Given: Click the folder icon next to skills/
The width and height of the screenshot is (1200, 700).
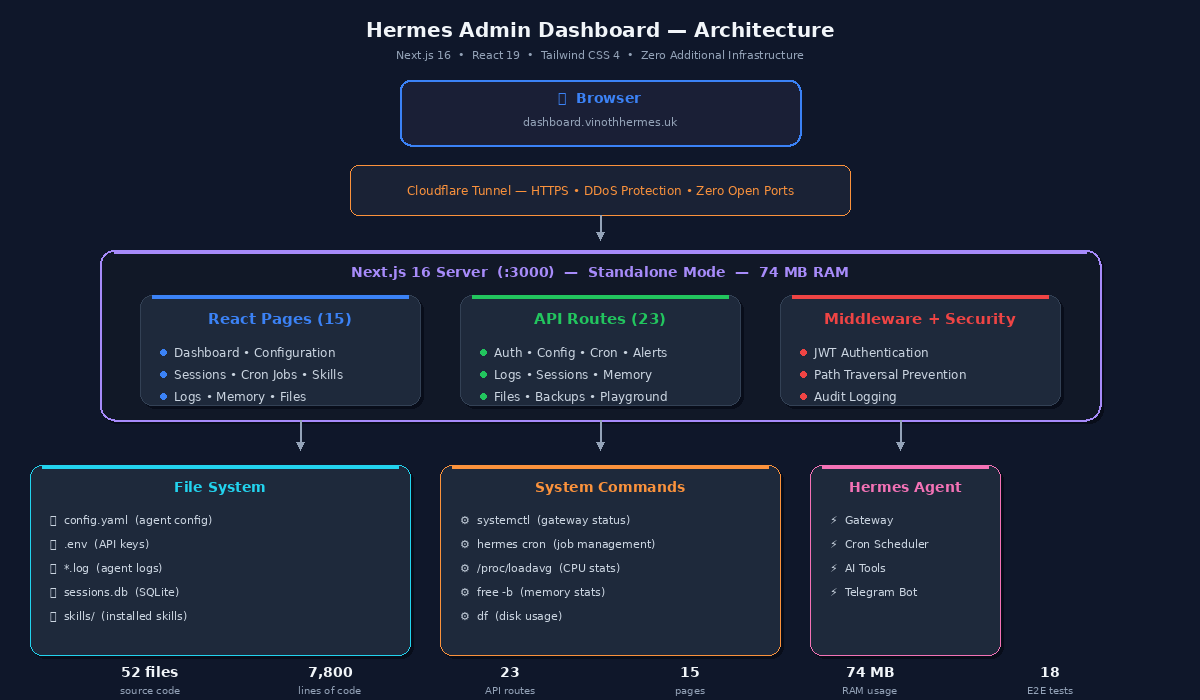Looking at the screenshot, I should coord(53,616).
